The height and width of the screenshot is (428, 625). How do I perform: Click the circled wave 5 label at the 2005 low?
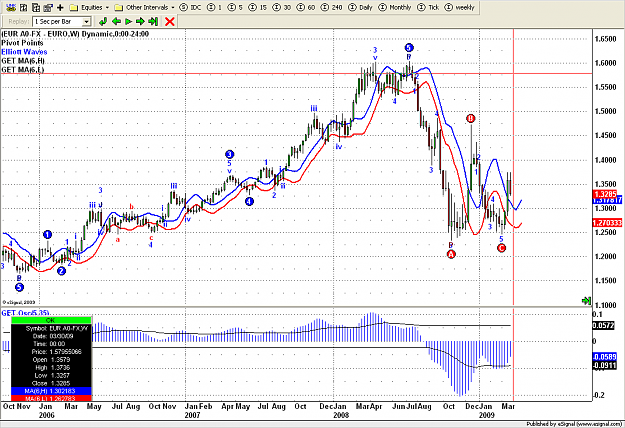point(19,287)
